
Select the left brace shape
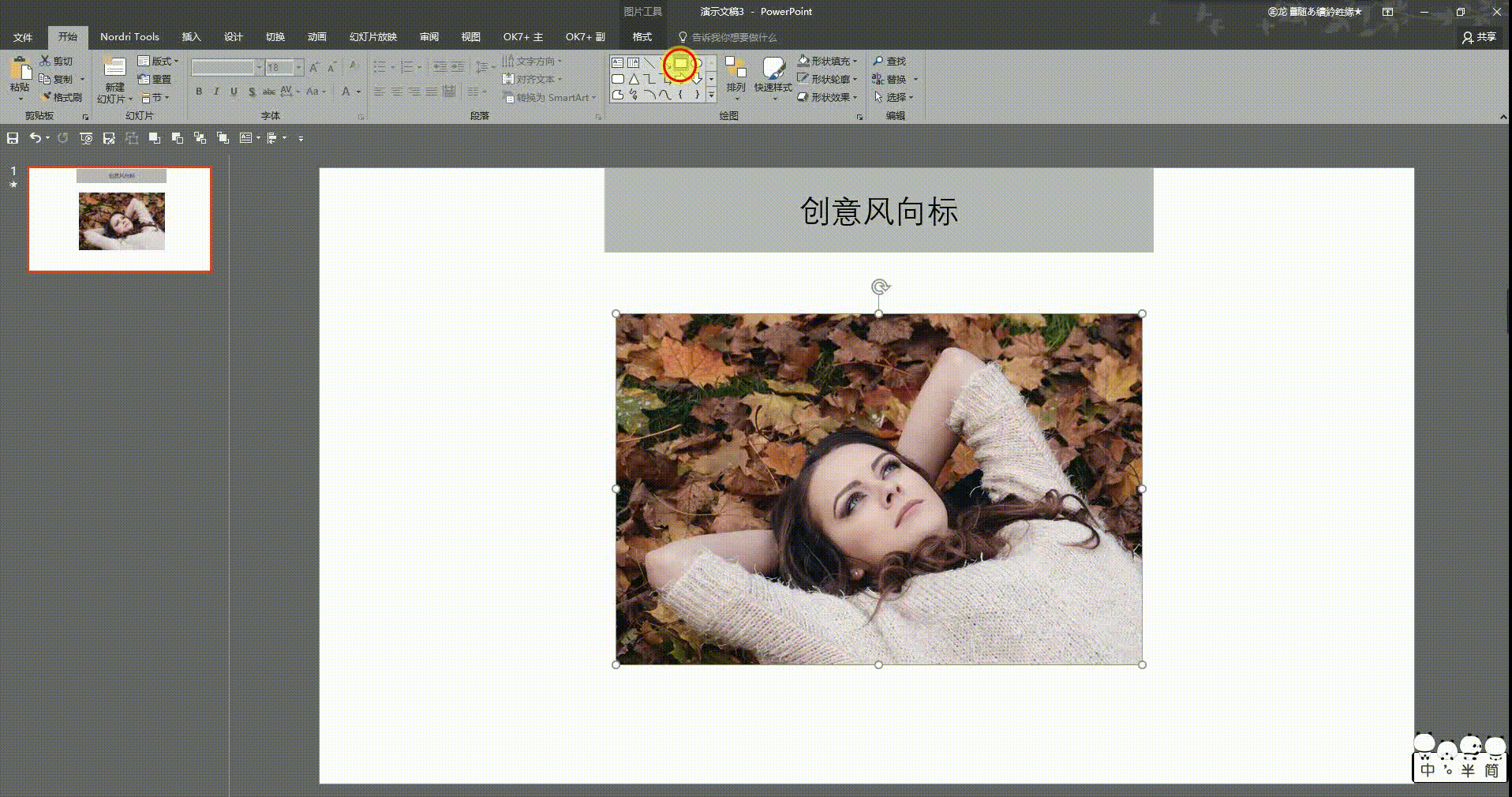point(680,95)
